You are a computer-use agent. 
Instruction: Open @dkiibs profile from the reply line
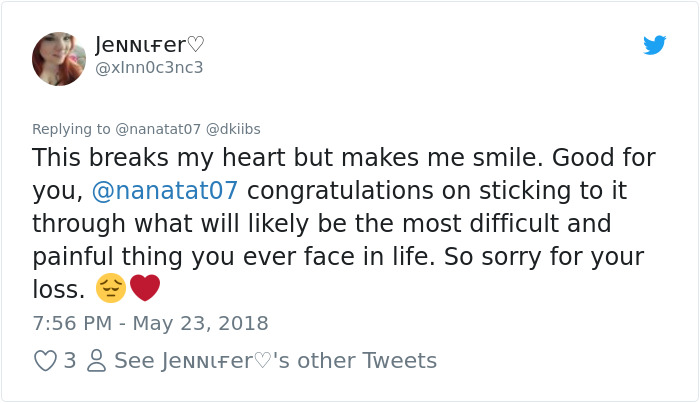pos(236,128)
